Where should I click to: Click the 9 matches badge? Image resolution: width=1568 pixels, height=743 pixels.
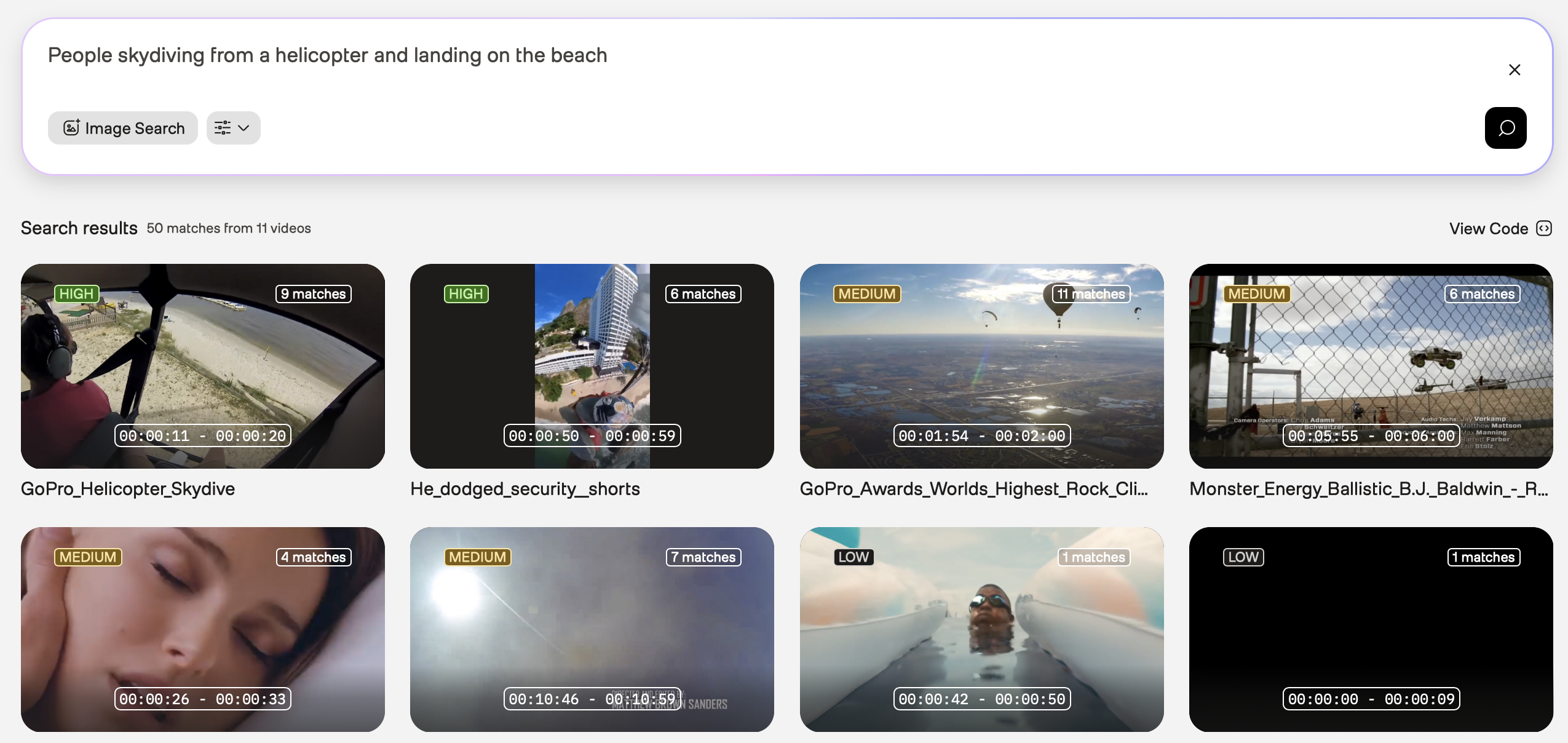tap(313, 294)
